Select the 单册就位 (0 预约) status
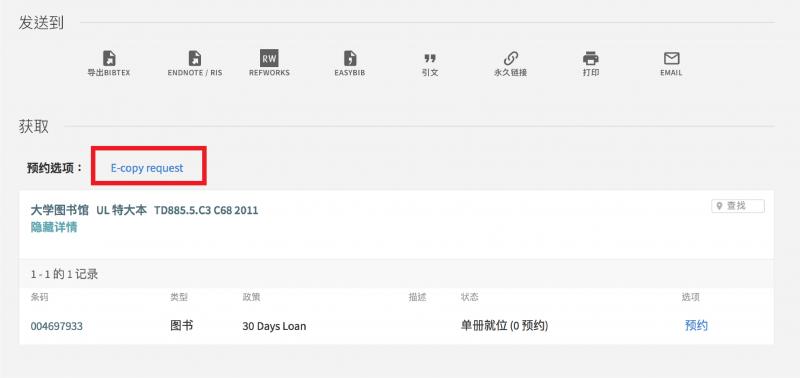 coord(504,325)
